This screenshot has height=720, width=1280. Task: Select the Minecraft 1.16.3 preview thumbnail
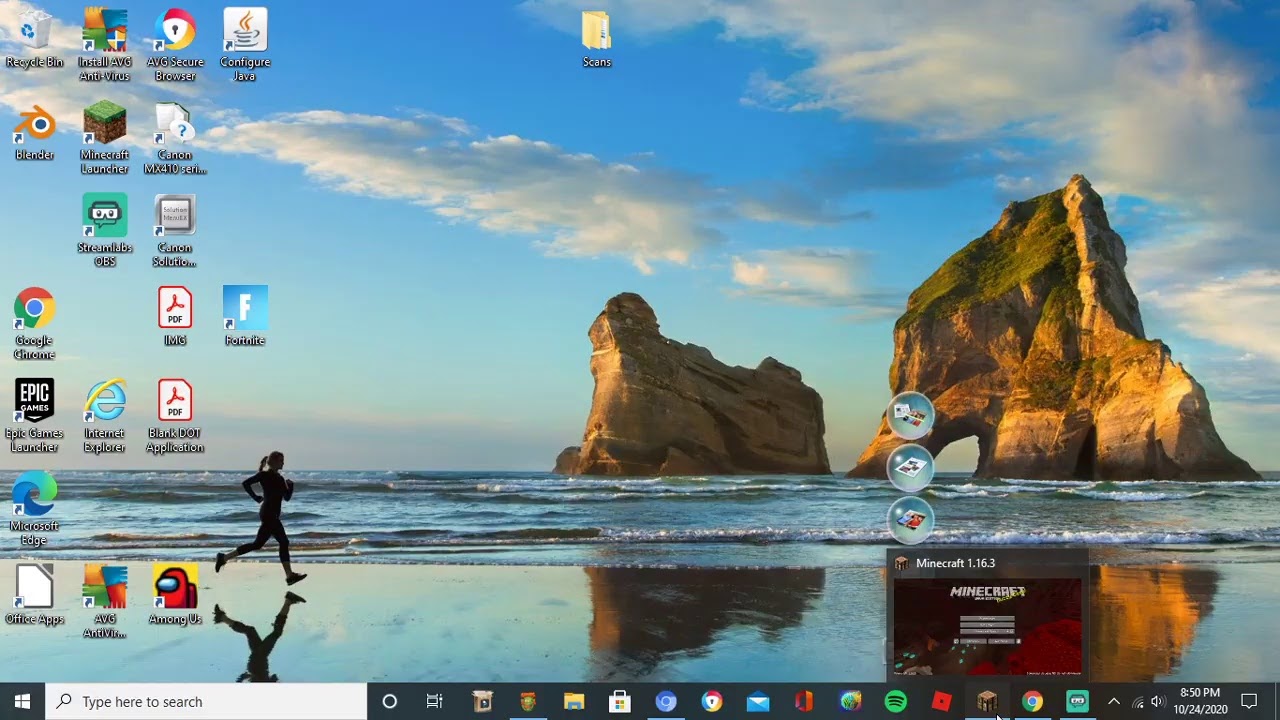[987, 626]
